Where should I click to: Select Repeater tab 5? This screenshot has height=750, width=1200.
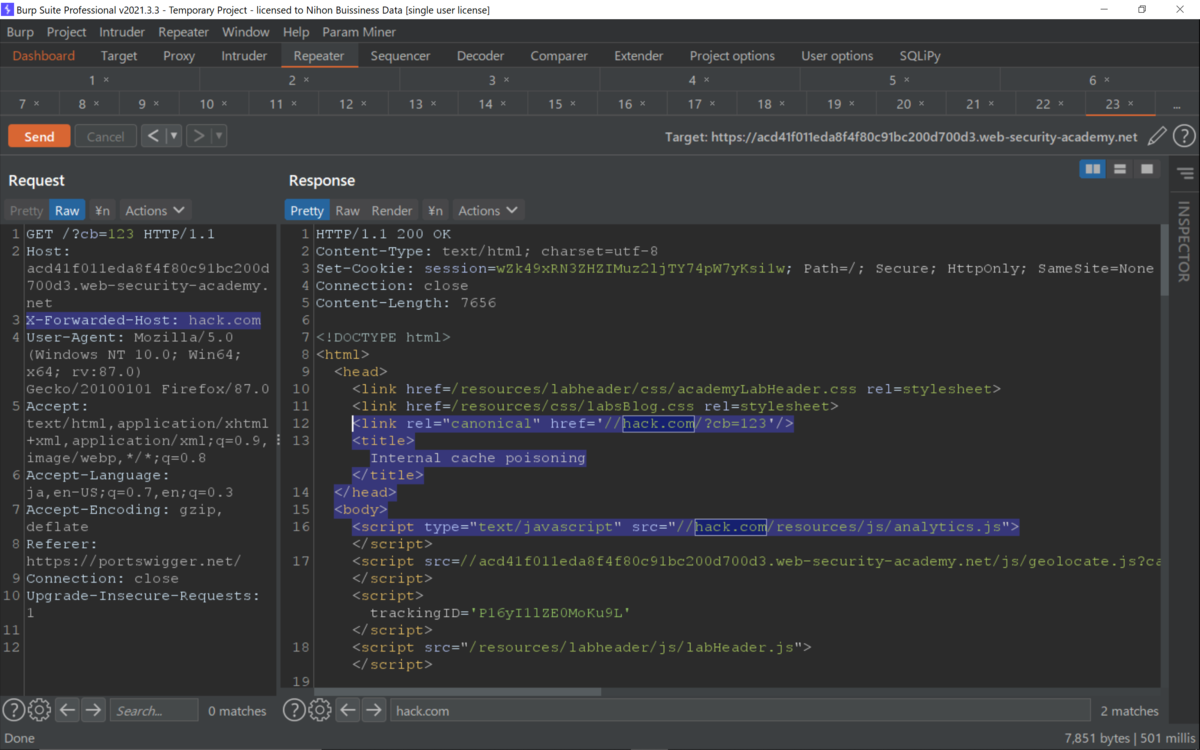pos(897,80)
